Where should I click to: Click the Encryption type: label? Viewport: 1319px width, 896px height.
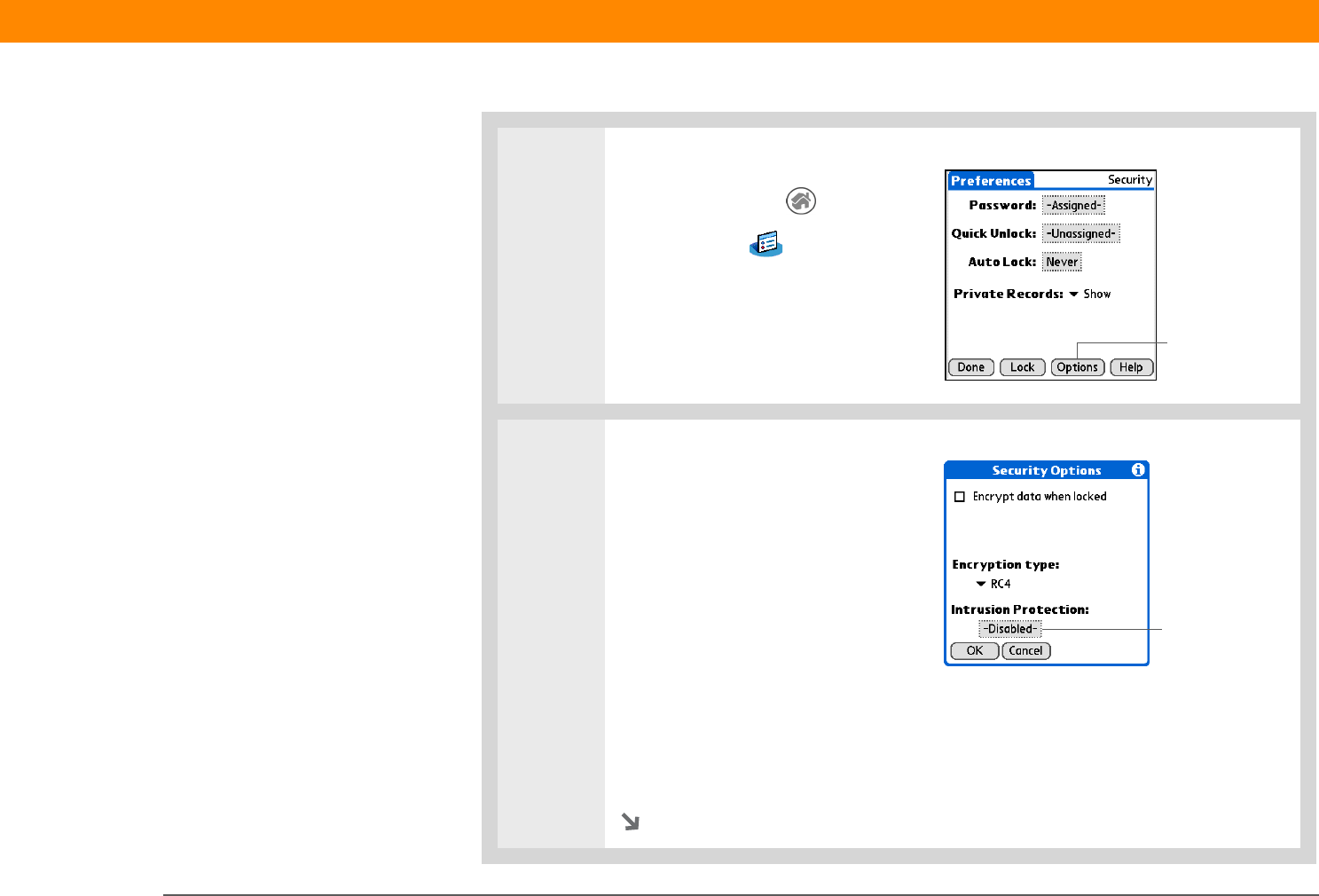tap(1006, 565)
